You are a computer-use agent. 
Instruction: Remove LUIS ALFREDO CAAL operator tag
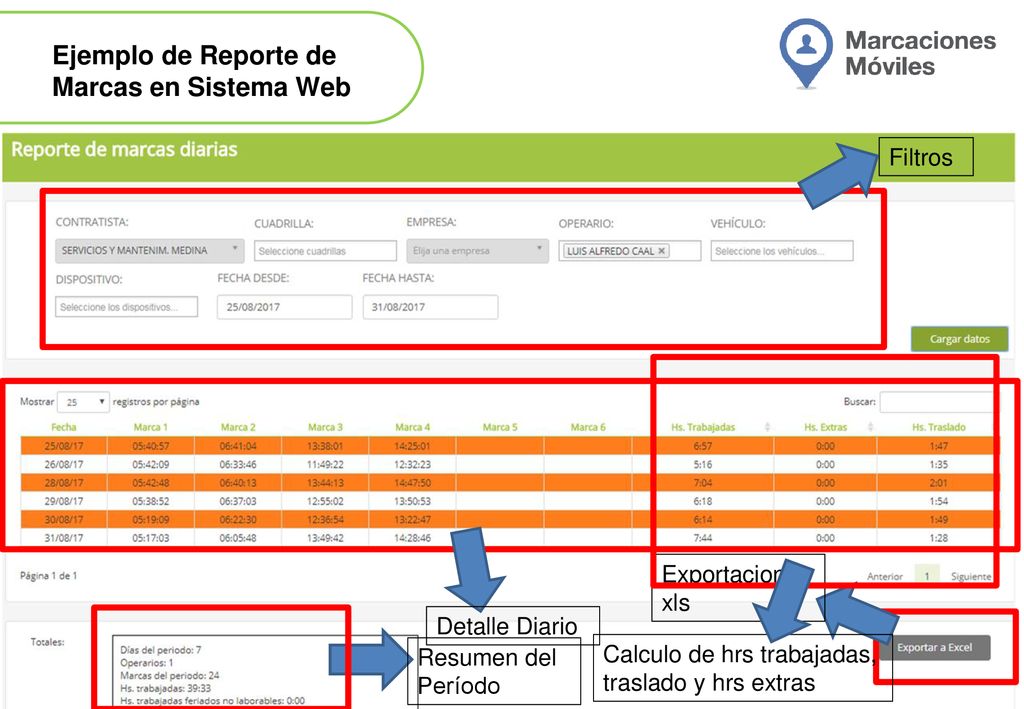[x=662, y=251]
